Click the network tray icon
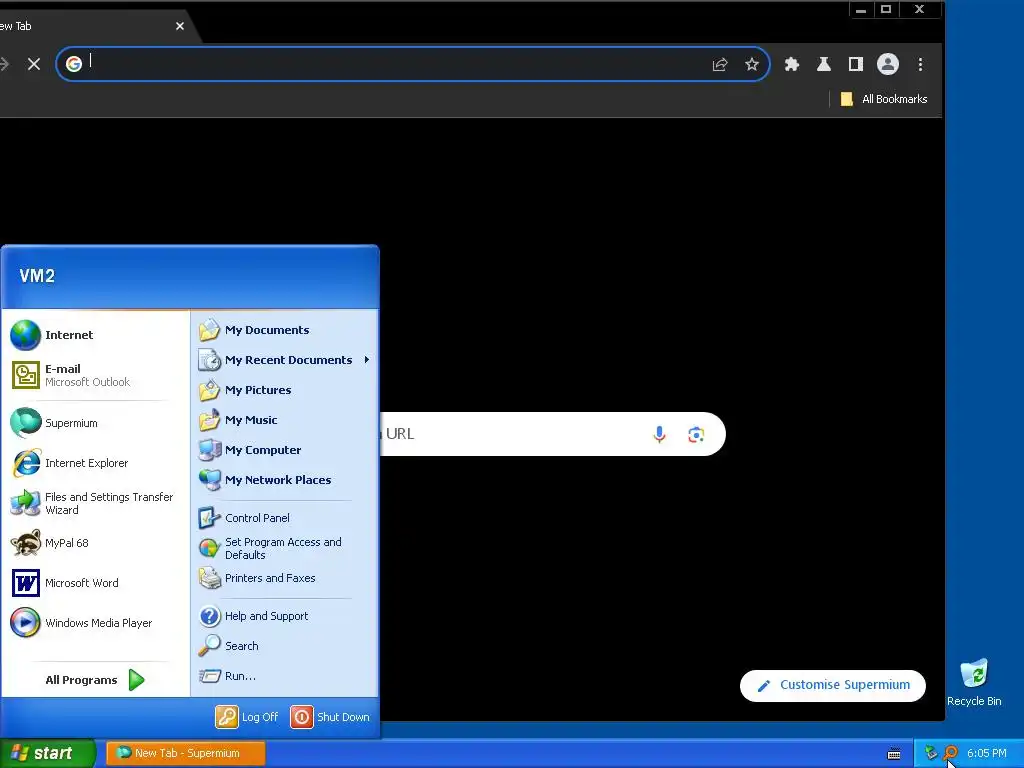This screenshot has height=768, width=1024. point(931,753)
